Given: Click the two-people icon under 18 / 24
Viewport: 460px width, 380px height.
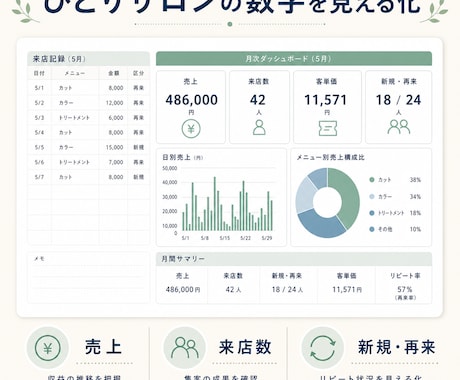Looking at the screenshot, I should click(399, 127).
